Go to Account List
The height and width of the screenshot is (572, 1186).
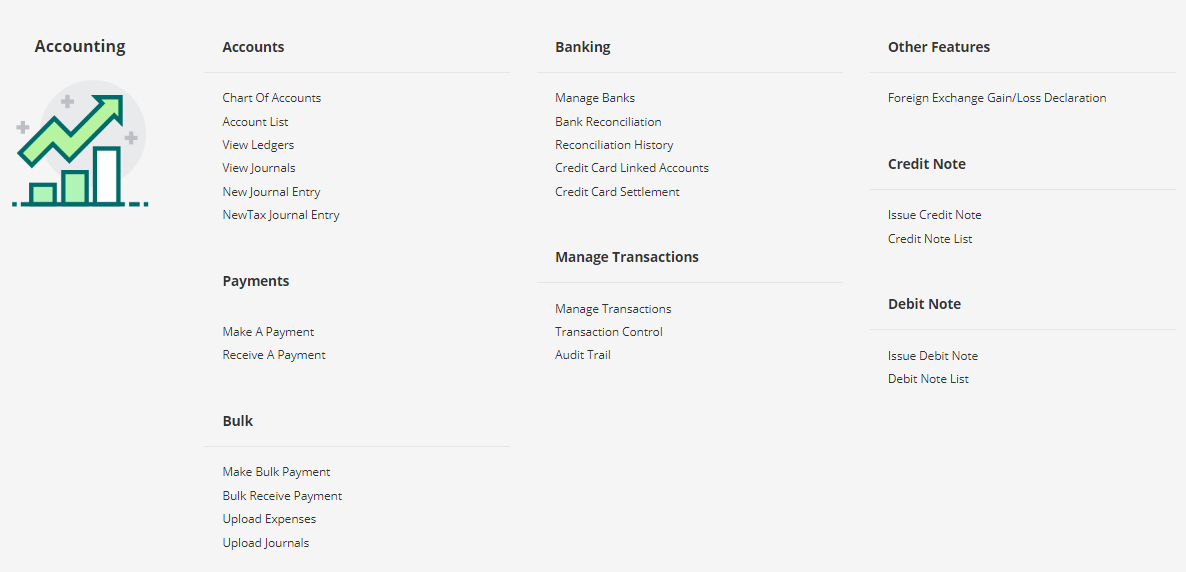tap(255, 122)
